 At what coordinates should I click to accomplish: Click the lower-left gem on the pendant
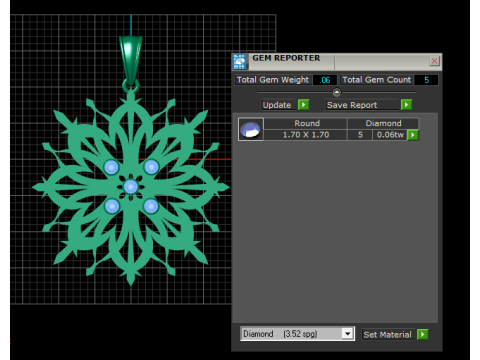coord(112,206)
